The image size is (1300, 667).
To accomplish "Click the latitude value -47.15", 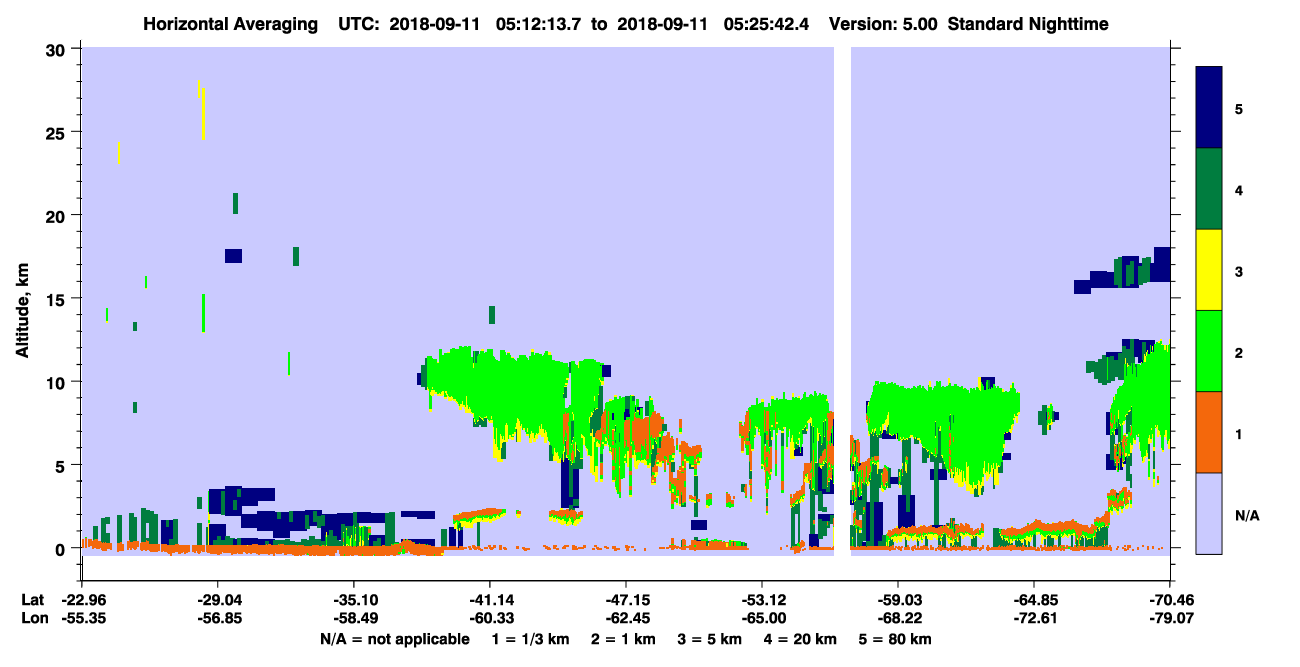I will [x=625, y=599].
